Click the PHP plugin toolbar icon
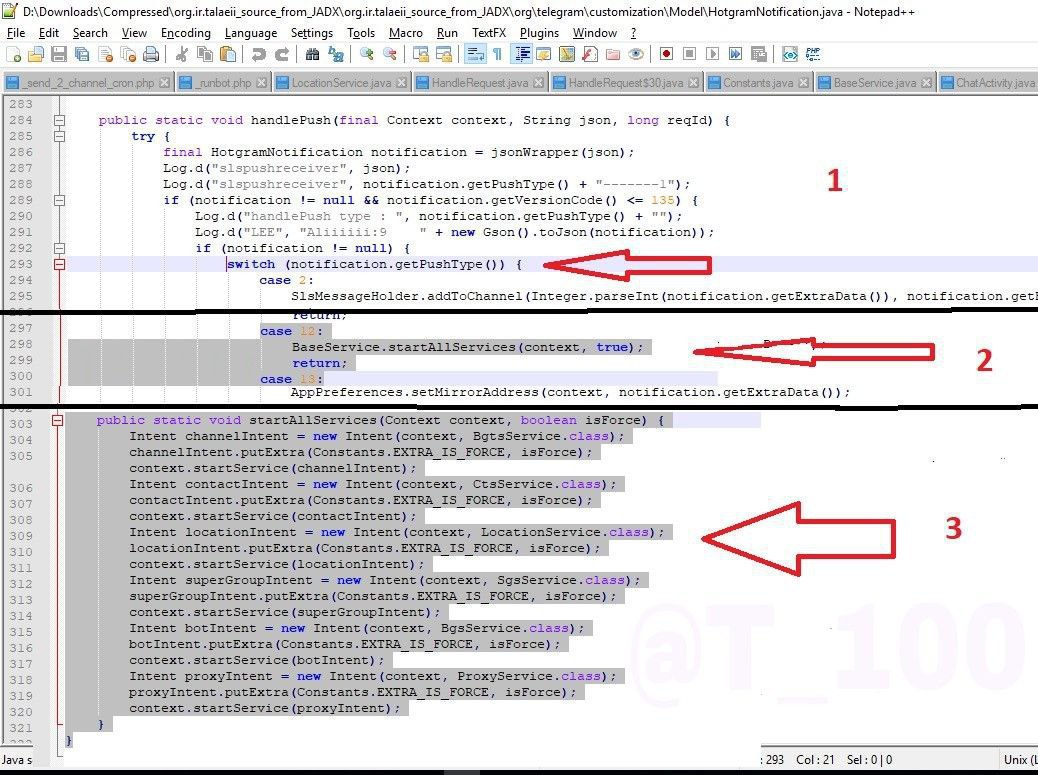This screenshot has width=1038, height=775. click(x=813, y=54)
